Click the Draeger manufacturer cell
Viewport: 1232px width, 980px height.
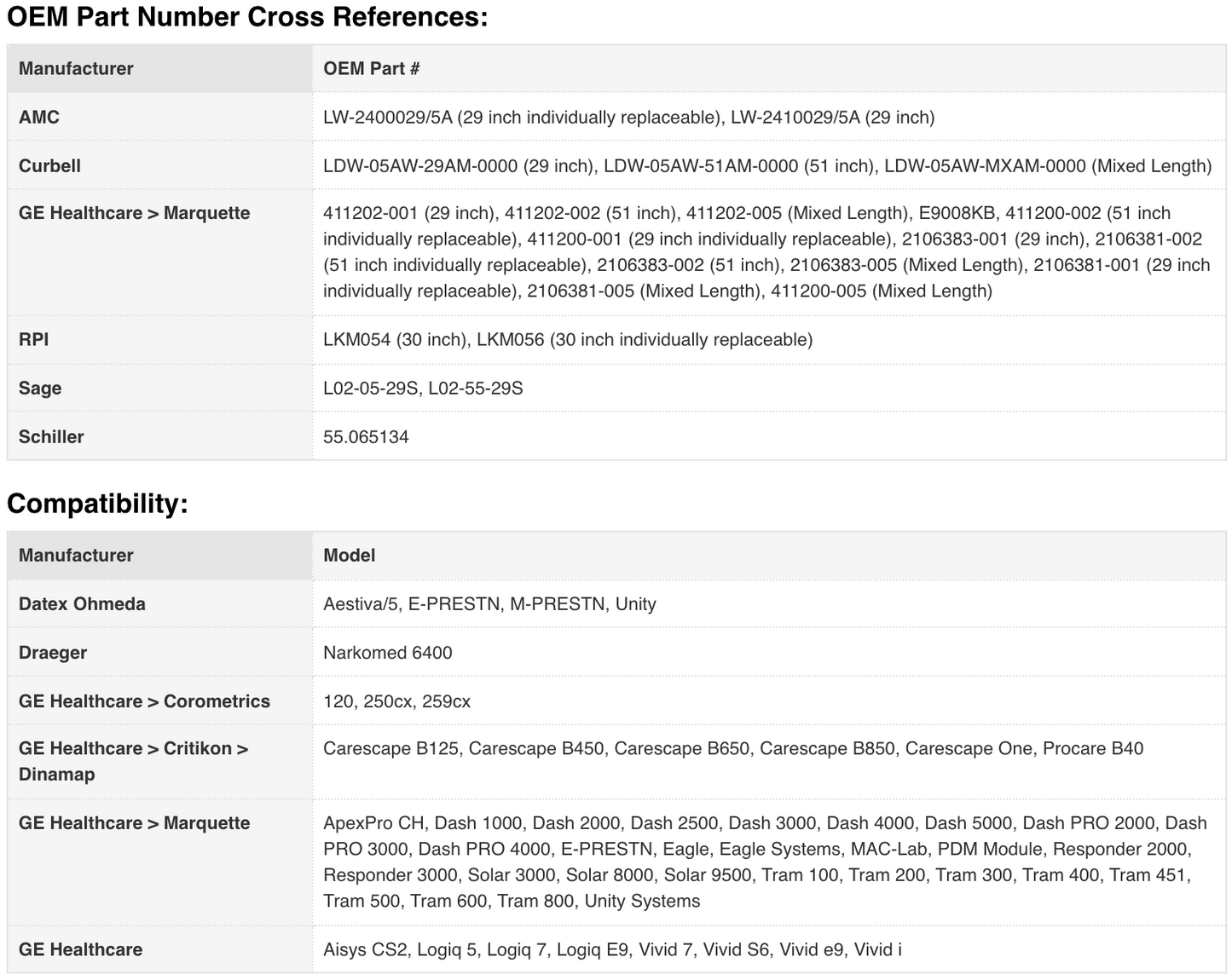160,652
